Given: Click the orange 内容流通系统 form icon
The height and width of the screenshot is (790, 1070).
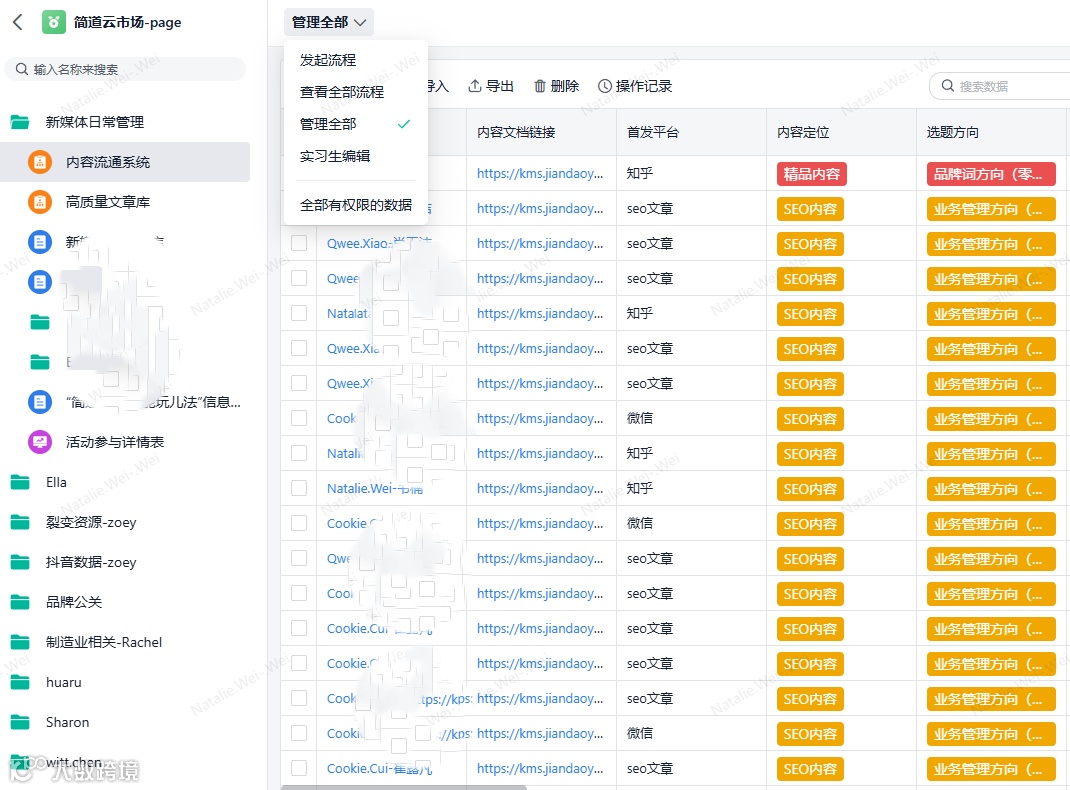Looking at the screenshot, I should [x=40, y=162].
